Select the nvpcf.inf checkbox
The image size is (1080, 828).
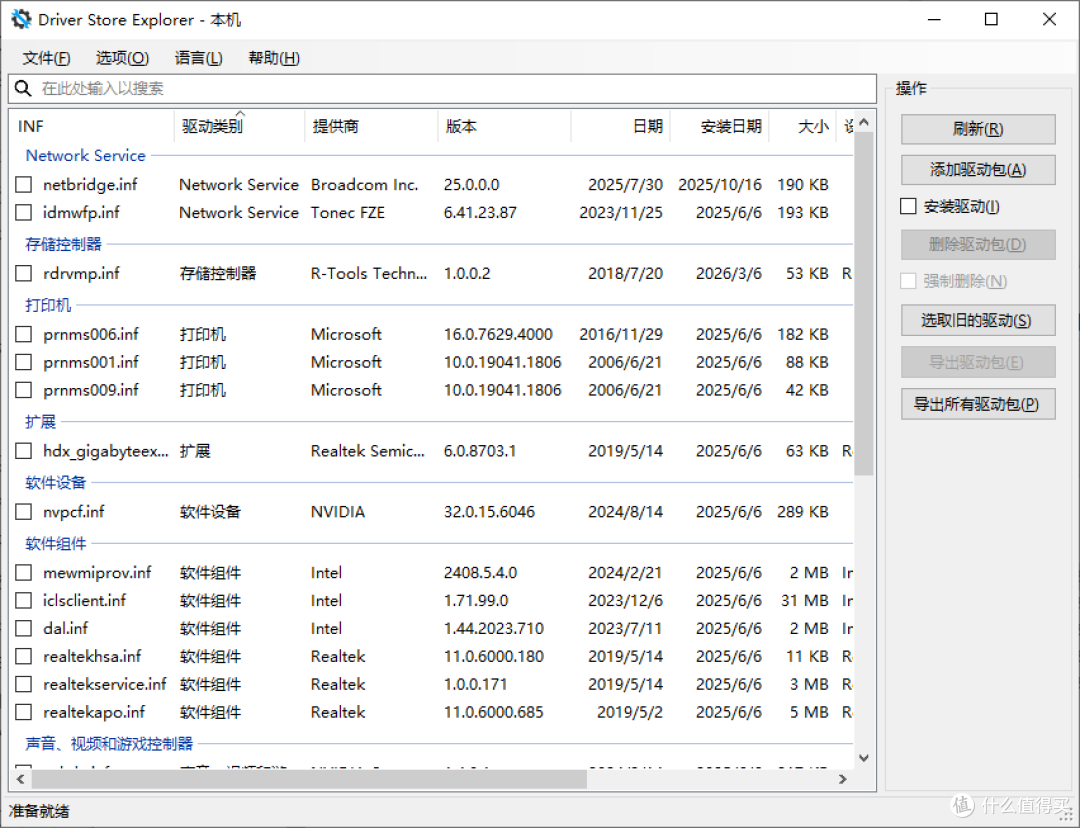[23, 512]
